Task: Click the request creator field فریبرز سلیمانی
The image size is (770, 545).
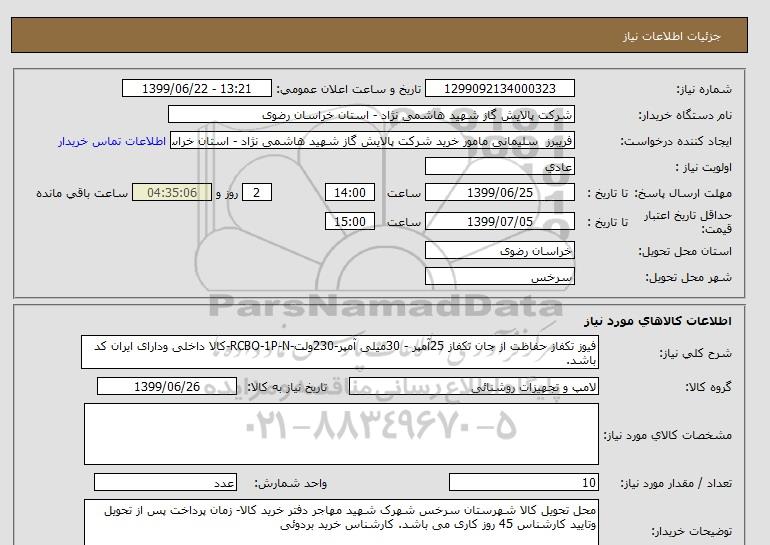Action: (x=372, y=141)
